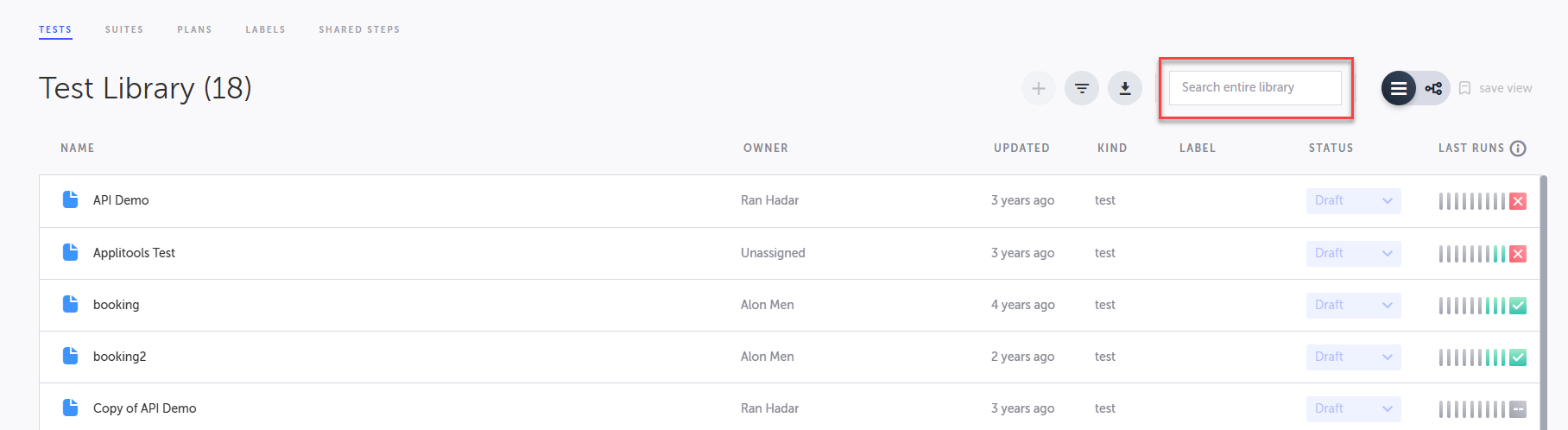Switch to list view toggle
Screen dimensions: 1568x430
(1399, 88)
